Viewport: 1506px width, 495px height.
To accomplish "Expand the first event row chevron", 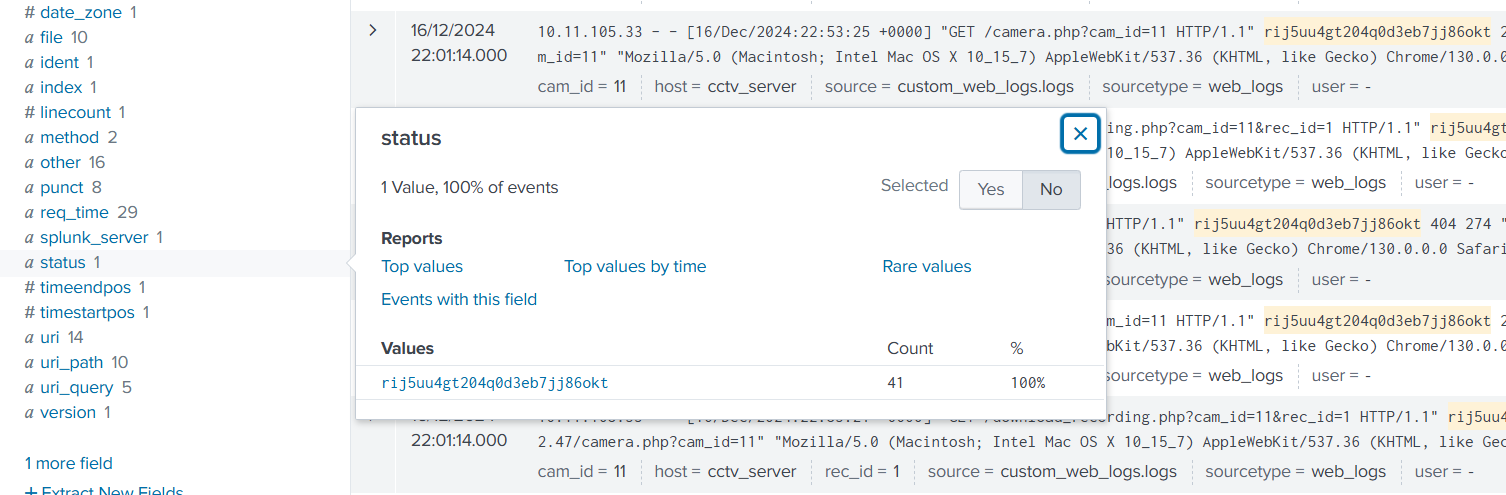I will pyautogui.click(x=373, y=30).
